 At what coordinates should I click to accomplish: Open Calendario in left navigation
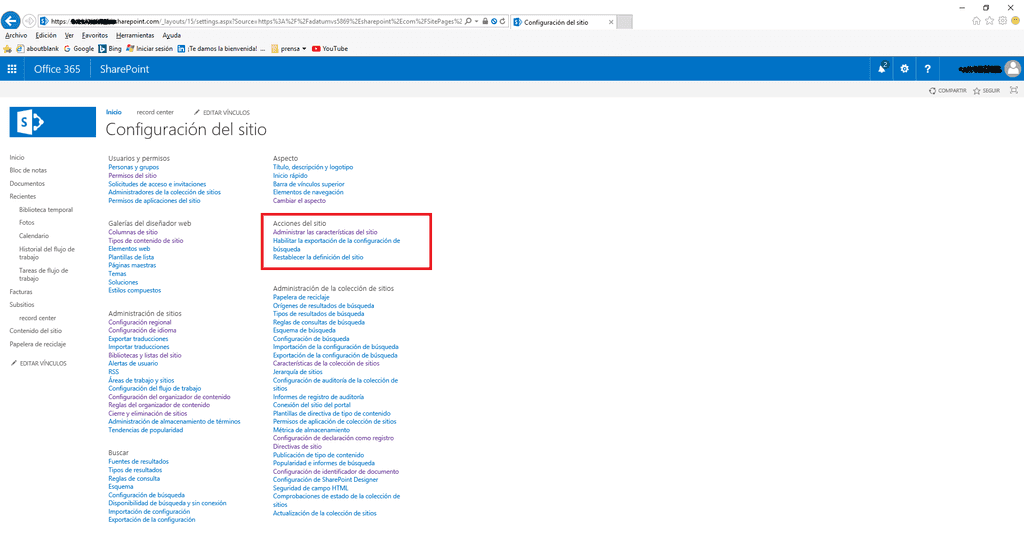pos(34,236)
